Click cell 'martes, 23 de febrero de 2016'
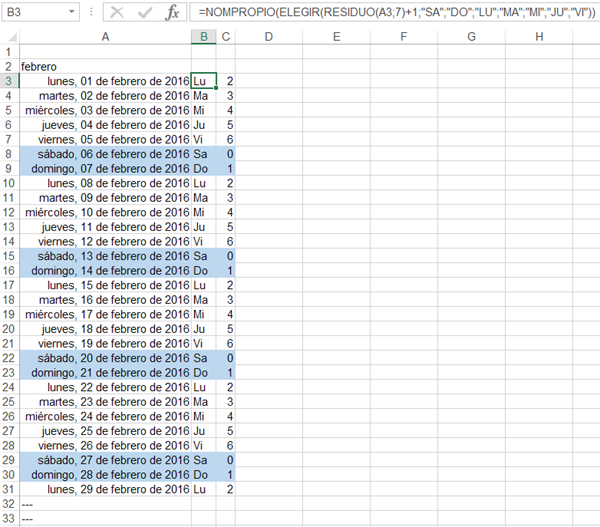Screen dimensions: 600x527 tap(105, 402)
